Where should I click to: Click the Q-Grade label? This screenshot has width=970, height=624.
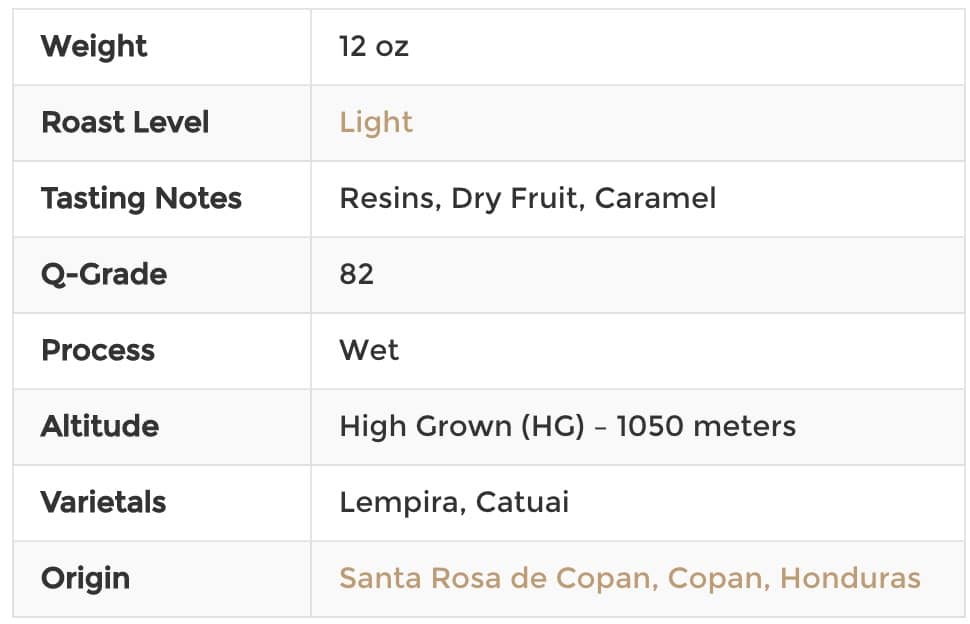click(x=104, y=274)
